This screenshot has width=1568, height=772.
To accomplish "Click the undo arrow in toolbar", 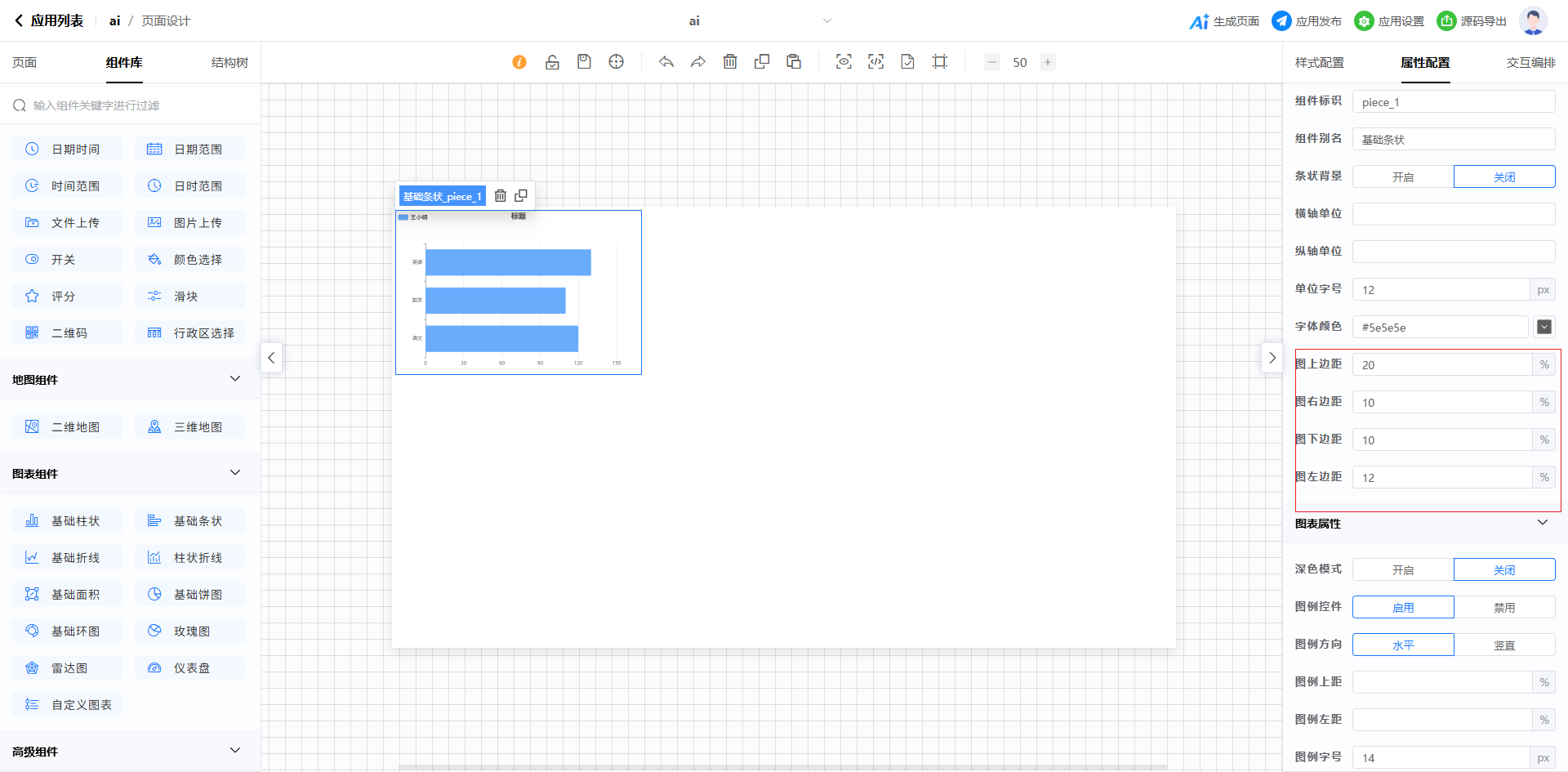I will point(666,62).
